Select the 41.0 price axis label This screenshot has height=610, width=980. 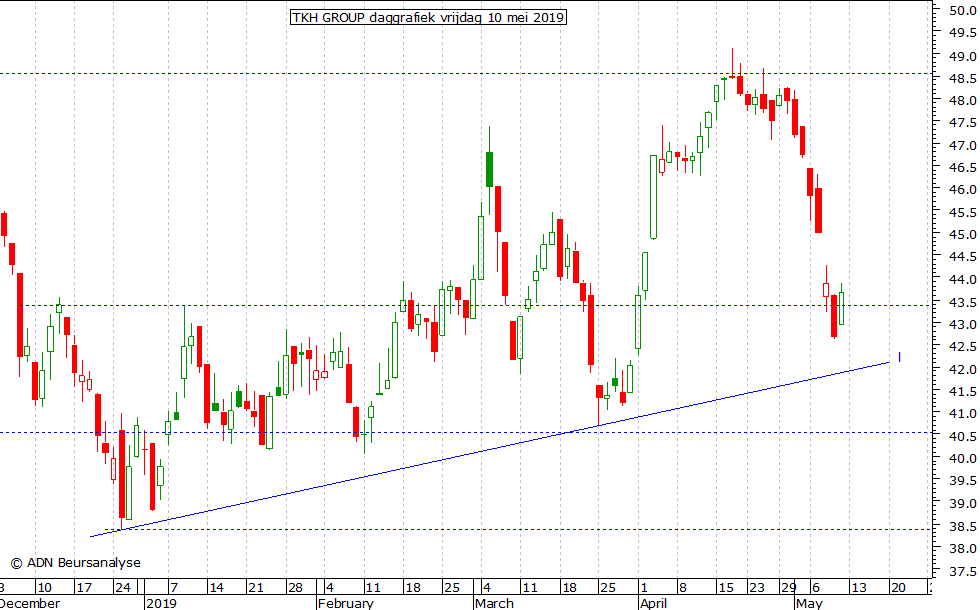tap(962, 414)
